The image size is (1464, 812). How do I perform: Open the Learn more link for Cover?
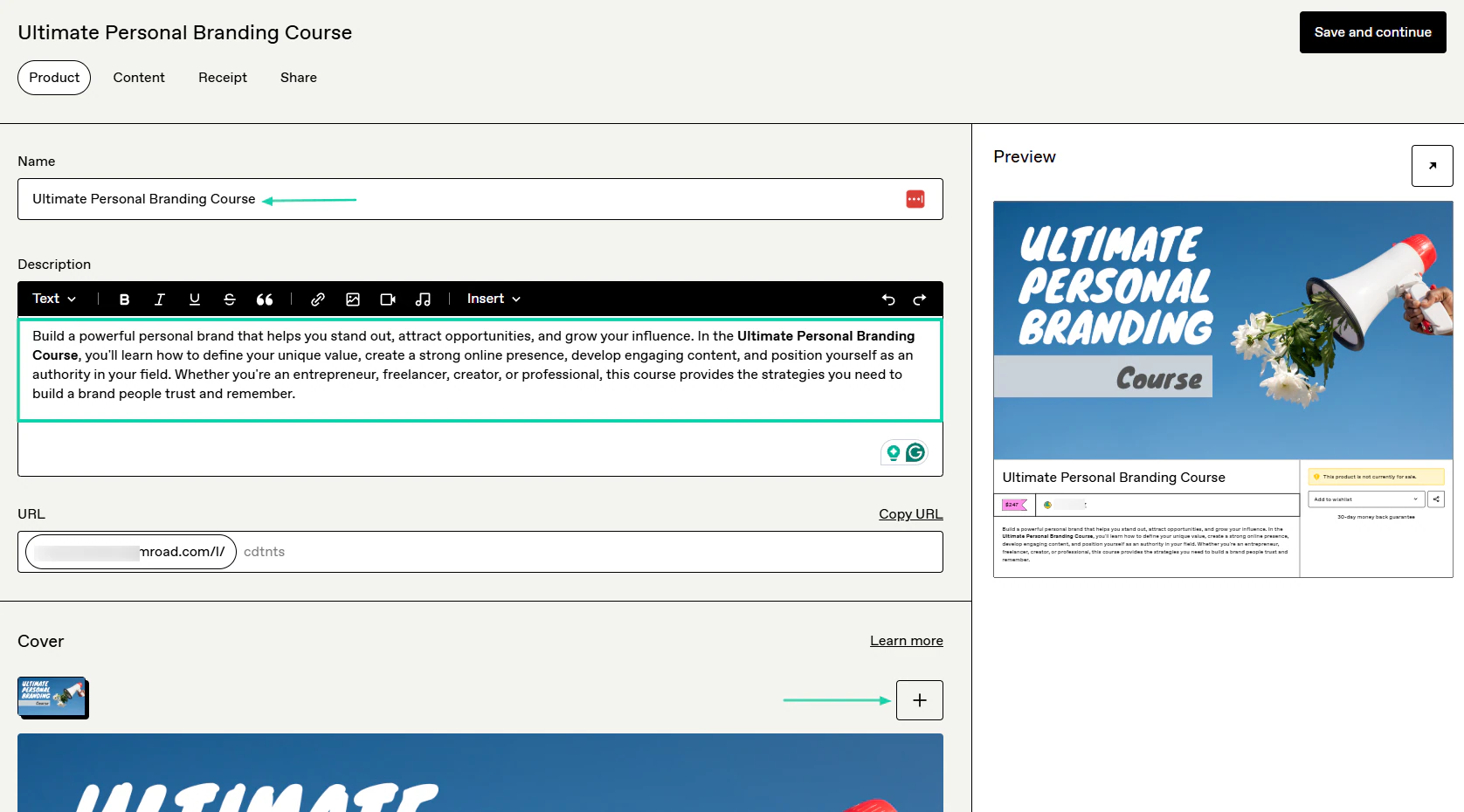tap(906, 641)
